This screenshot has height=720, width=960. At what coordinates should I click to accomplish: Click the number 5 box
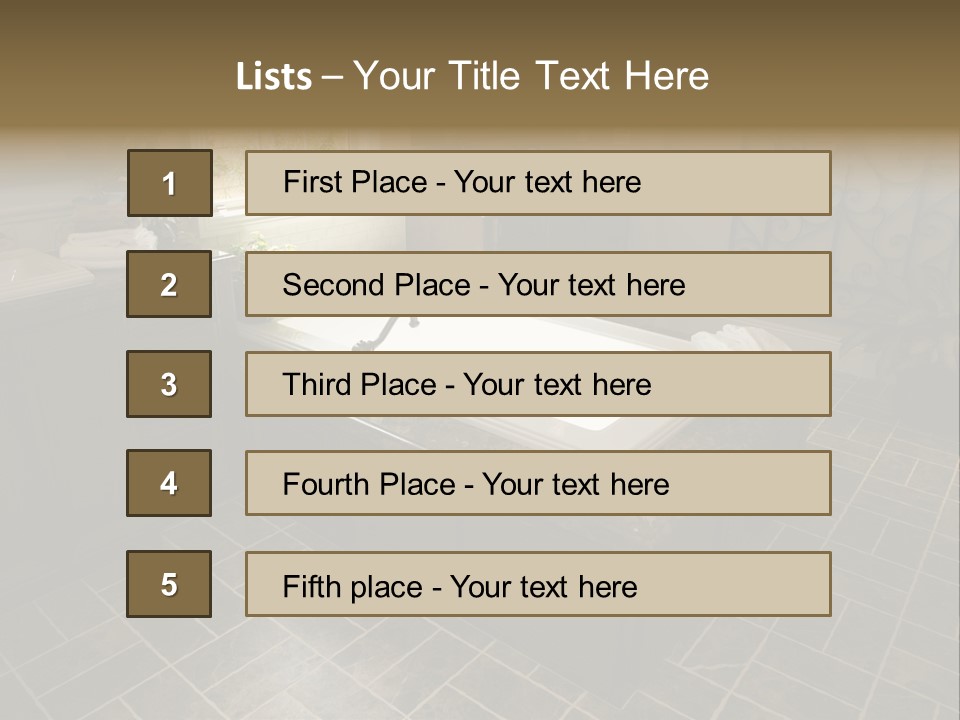click(x=169, y=584)
